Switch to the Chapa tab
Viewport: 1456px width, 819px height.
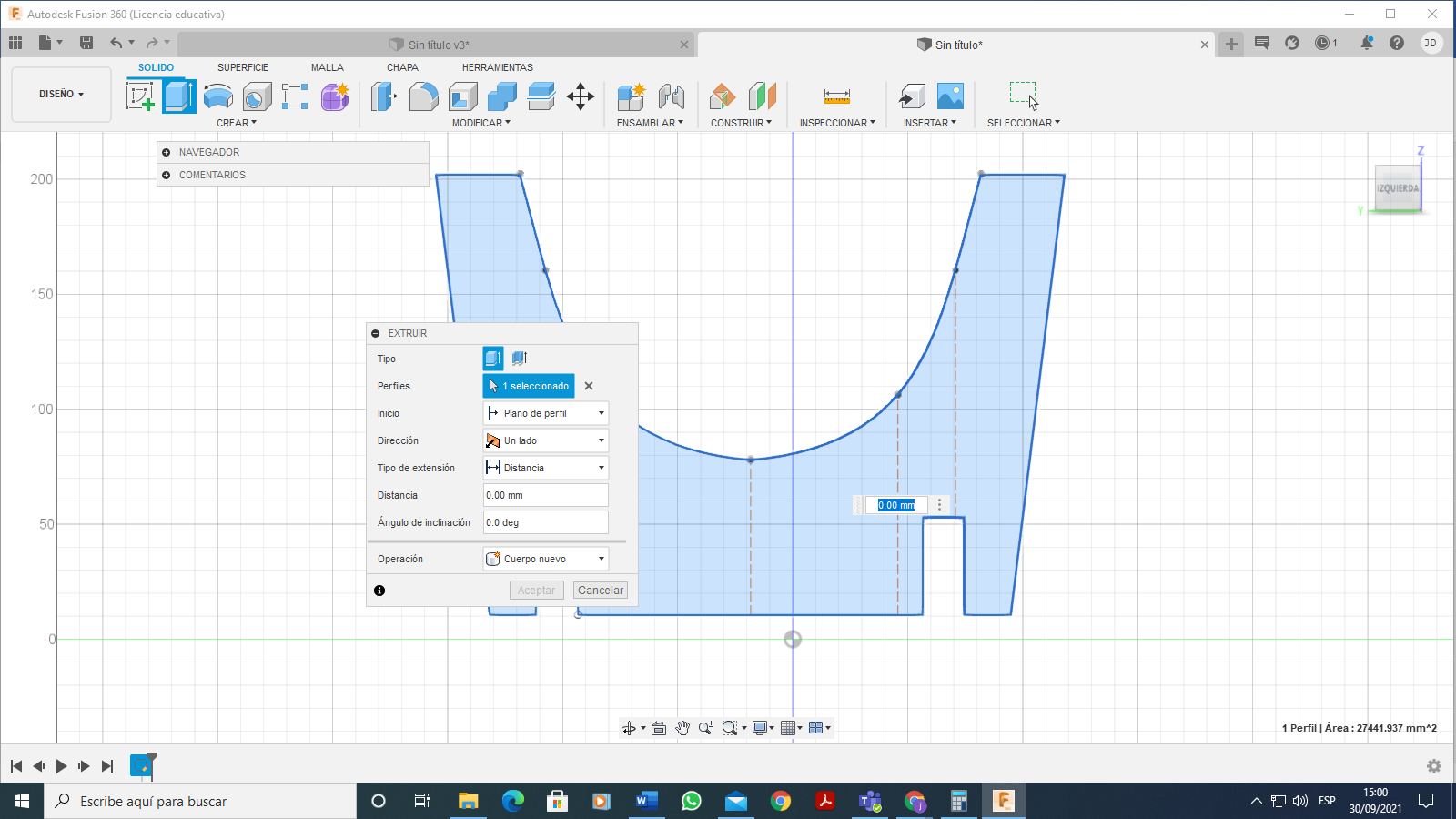[x=402, y=67]
